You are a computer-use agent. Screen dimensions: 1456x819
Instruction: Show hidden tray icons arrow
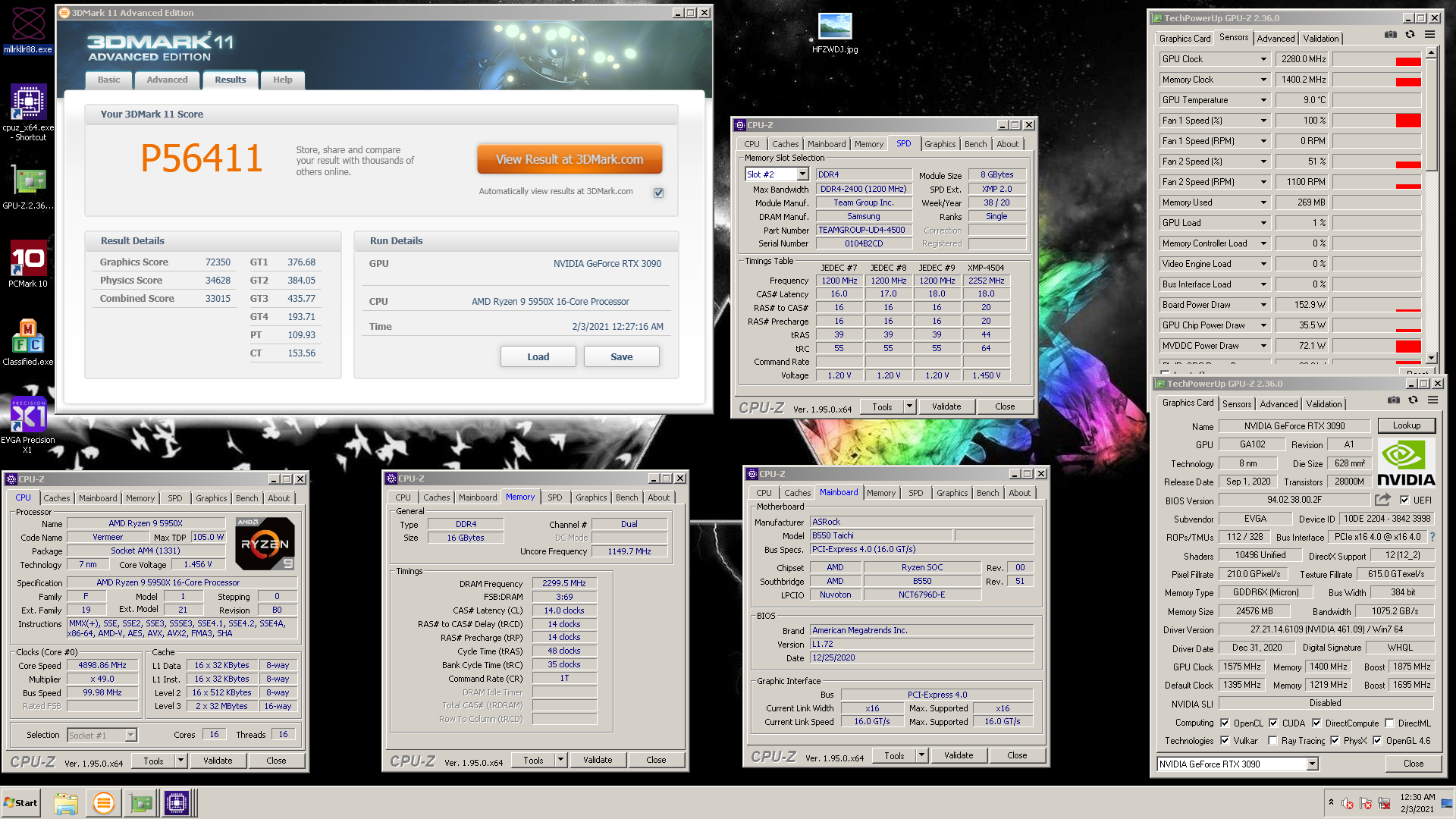point(1331,802)
